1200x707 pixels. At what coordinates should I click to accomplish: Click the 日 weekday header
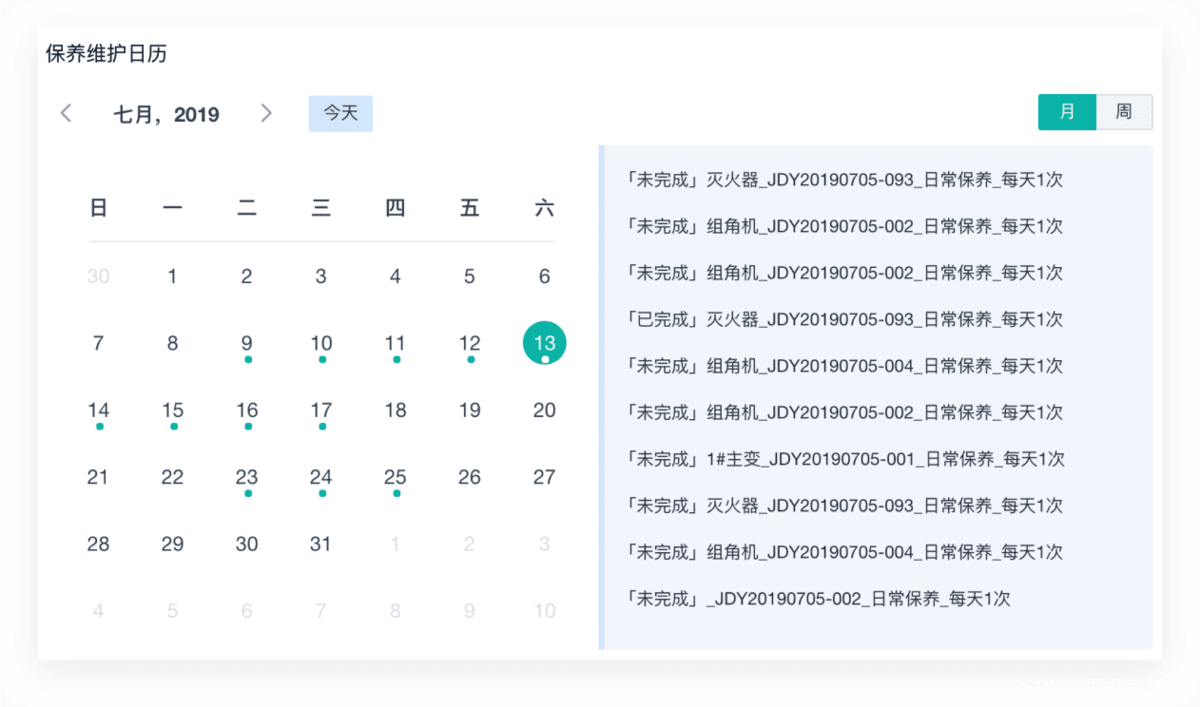click(x=98, y=208)
